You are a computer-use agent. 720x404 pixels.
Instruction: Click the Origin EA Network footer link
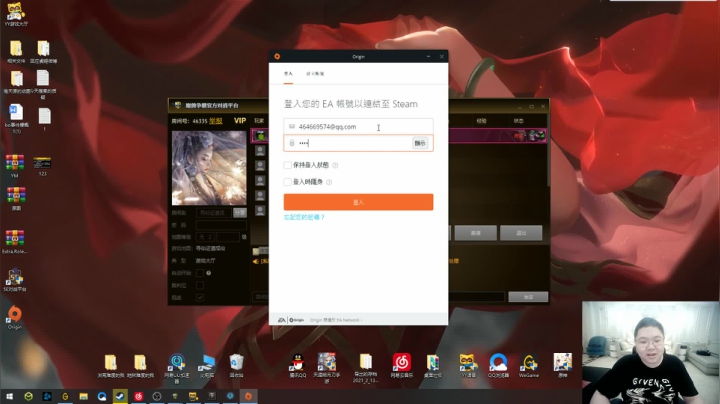[336, 320]
